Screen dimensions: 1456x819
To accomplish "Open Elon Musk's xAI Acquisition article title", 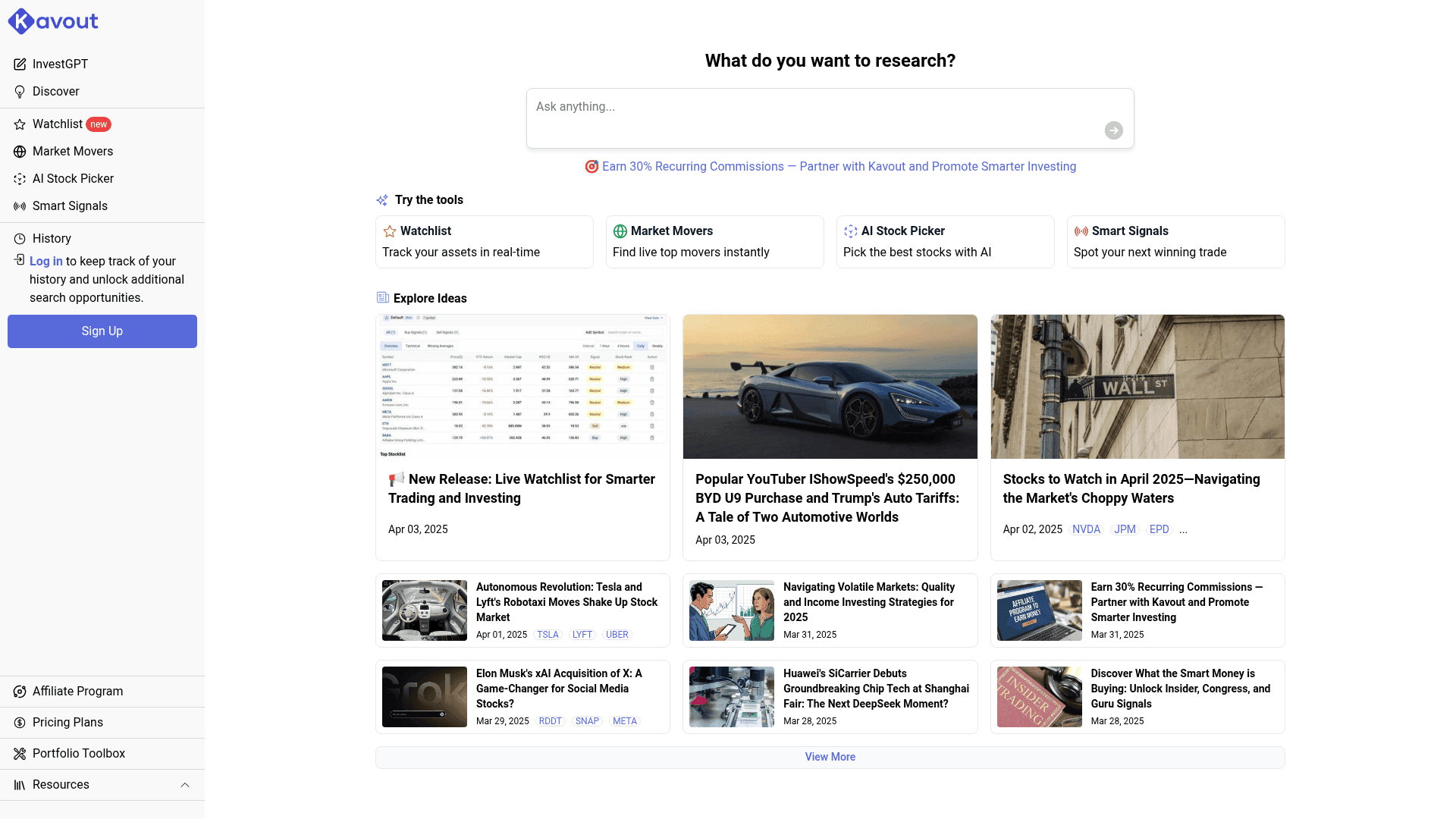I will click(x=559, y=689).
